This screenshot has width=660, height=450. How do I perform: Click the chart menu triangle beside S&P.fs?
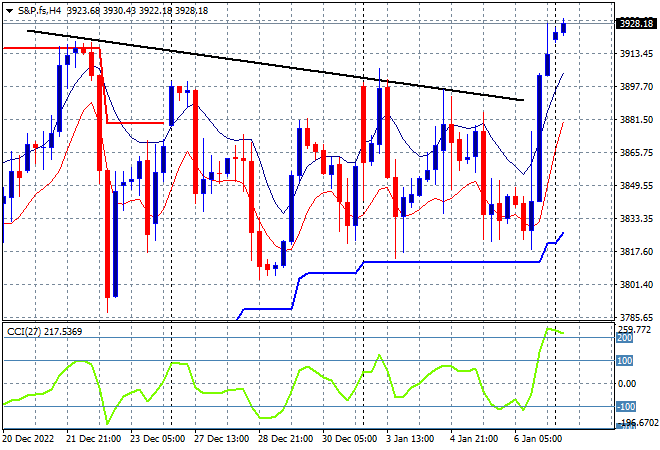pyautogui.click(x=9, y=11)
